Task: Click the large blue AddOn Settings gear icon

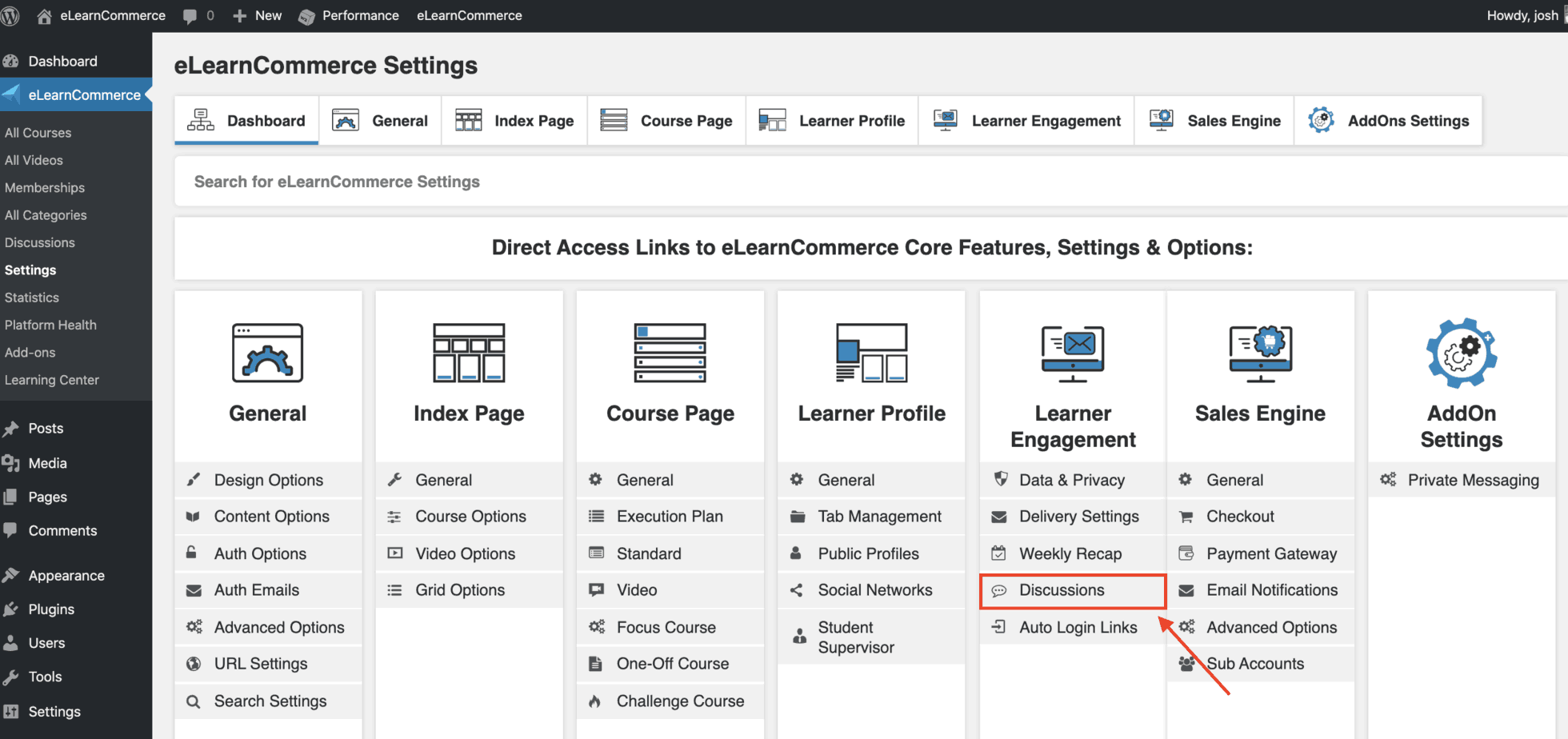Action: pos(1461,353)
